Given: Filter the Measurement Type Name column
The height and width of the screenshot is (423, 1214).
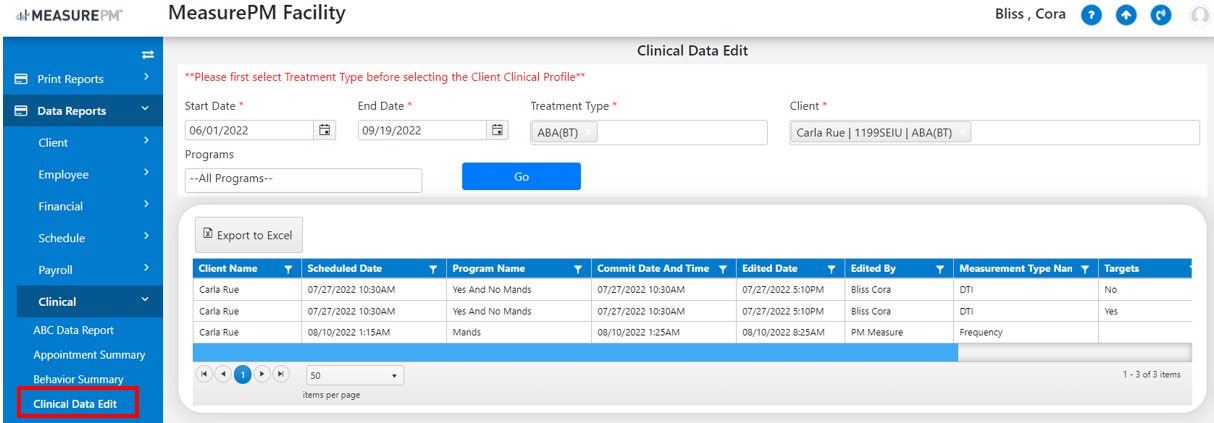Looking at the screenshot, I should (1085, 269).
